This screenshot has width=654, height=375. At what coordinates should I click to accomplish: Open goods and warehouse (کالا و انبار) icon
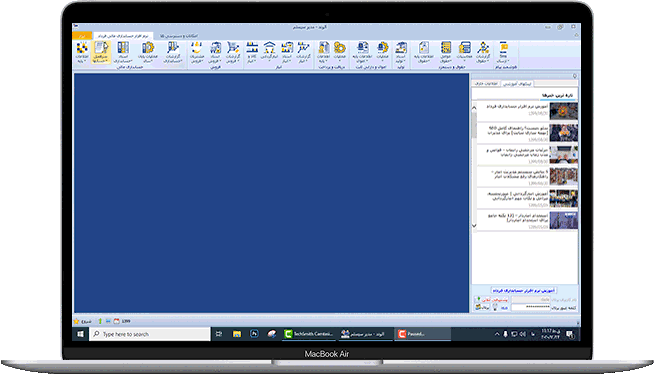pyautogui.click(x=252, y=52)
